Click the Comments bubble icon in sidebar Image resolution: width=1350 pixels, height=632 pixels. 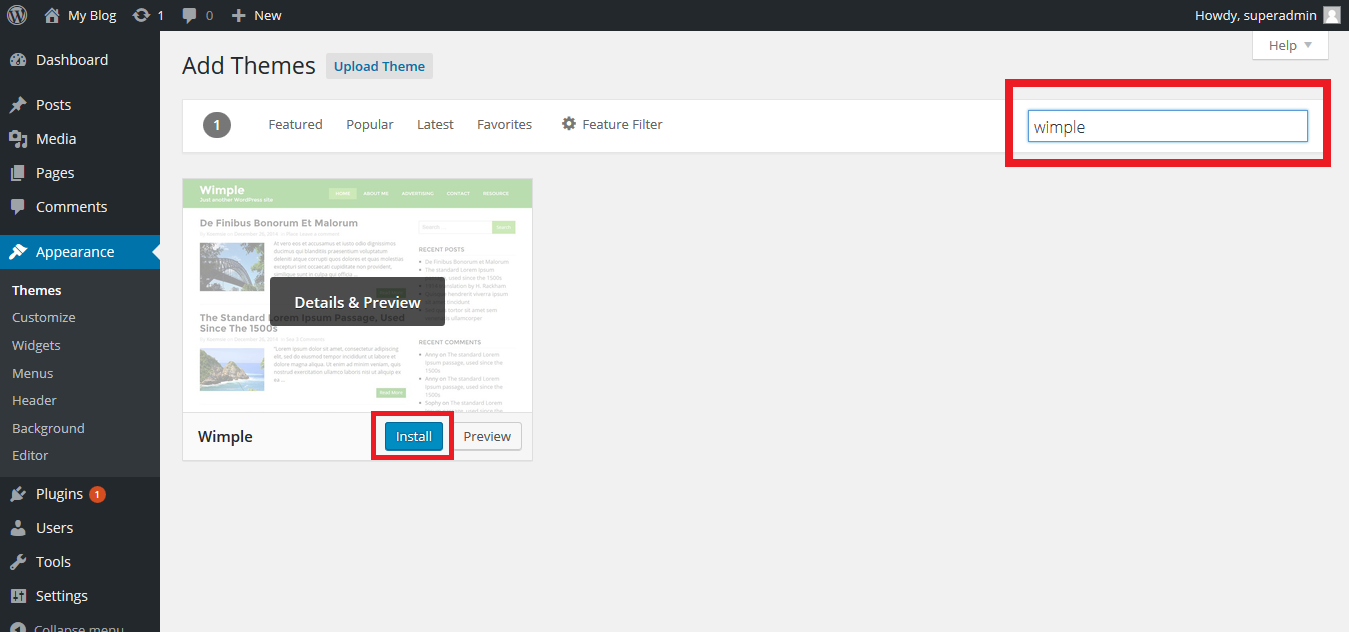tap(18, 207)
